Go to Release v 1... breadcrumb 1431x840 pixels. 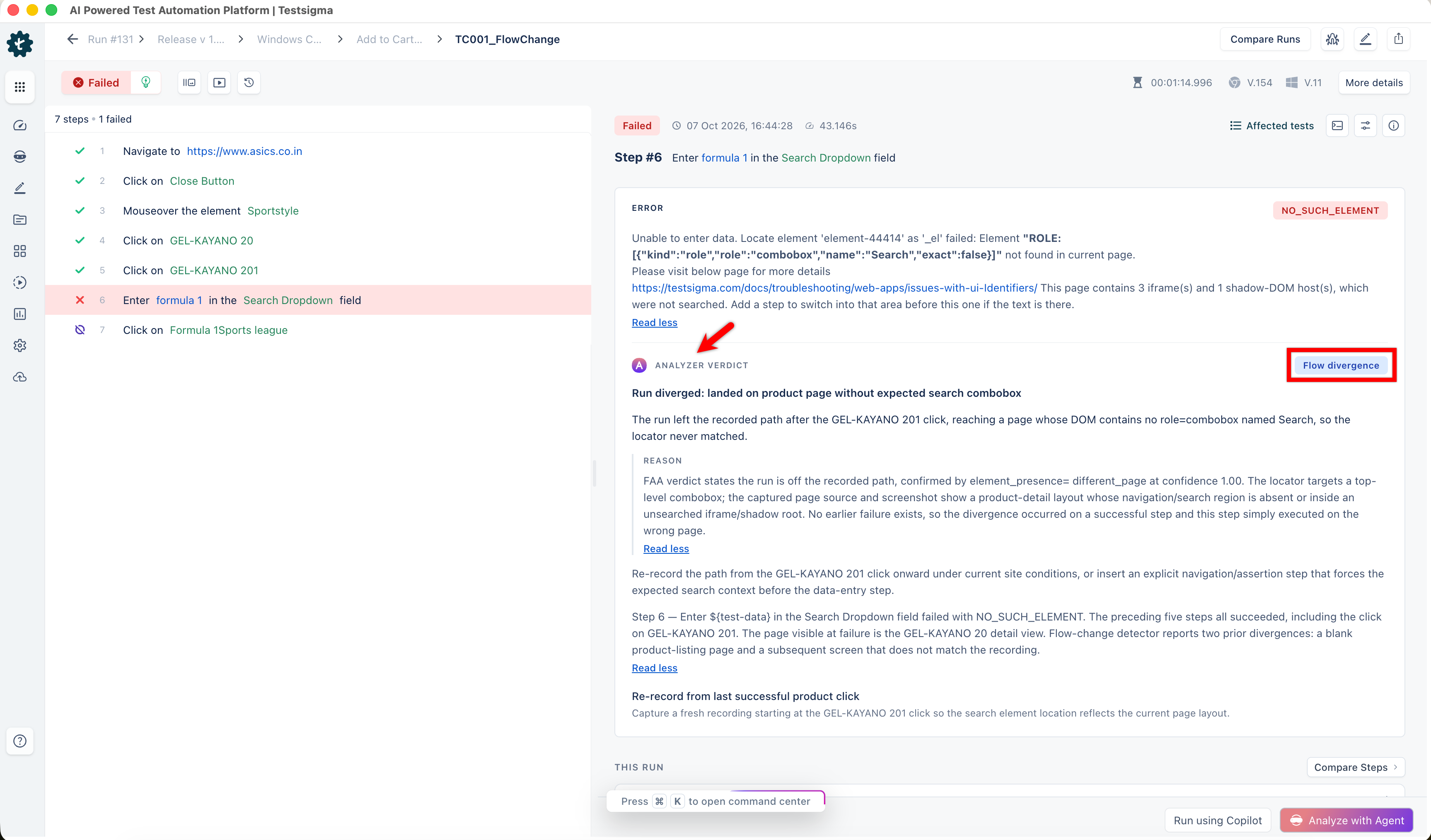(191, 39)
